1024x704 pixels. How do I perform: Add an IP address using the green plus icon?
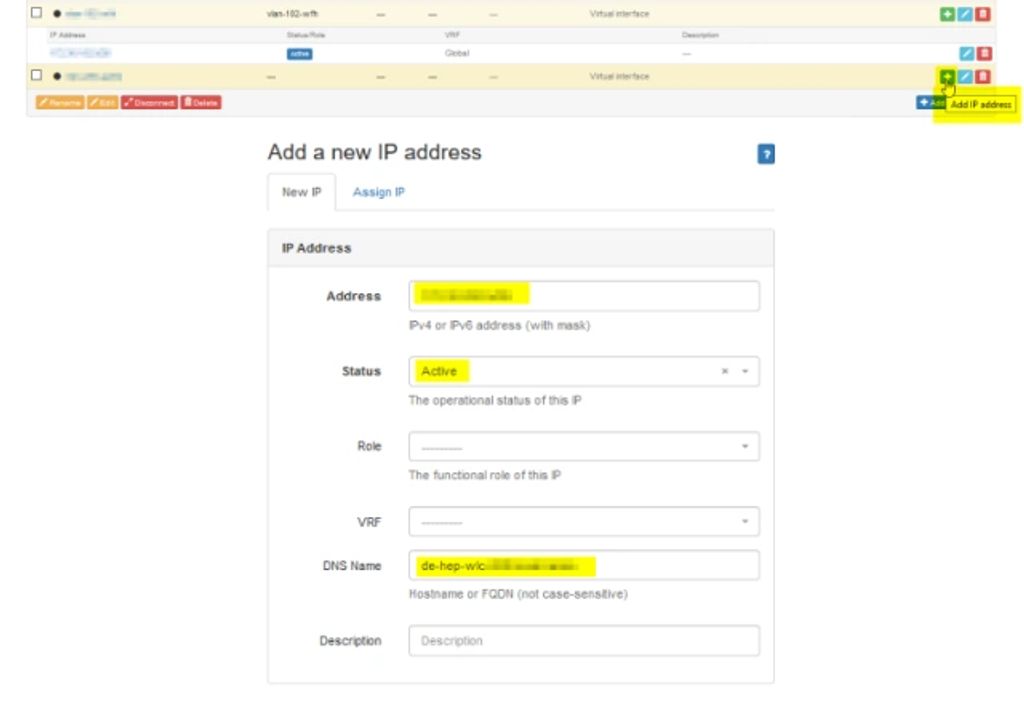click(x=947, y=76)
